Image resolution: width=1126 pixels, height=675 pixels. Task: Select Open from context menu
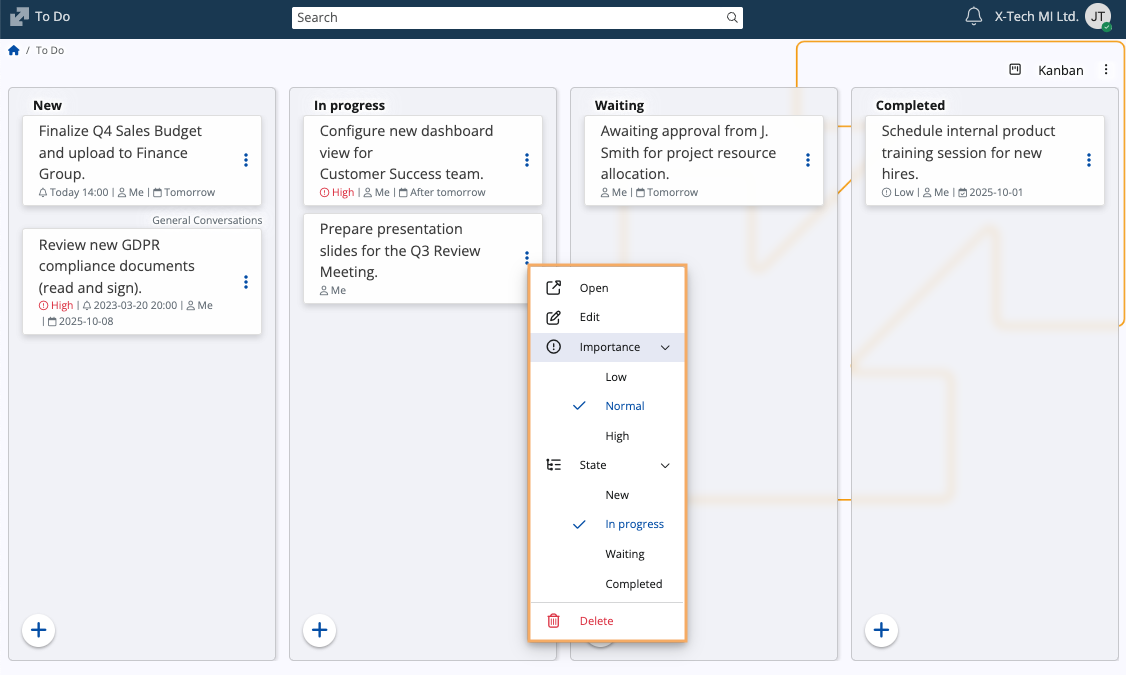tap(594, 288)
